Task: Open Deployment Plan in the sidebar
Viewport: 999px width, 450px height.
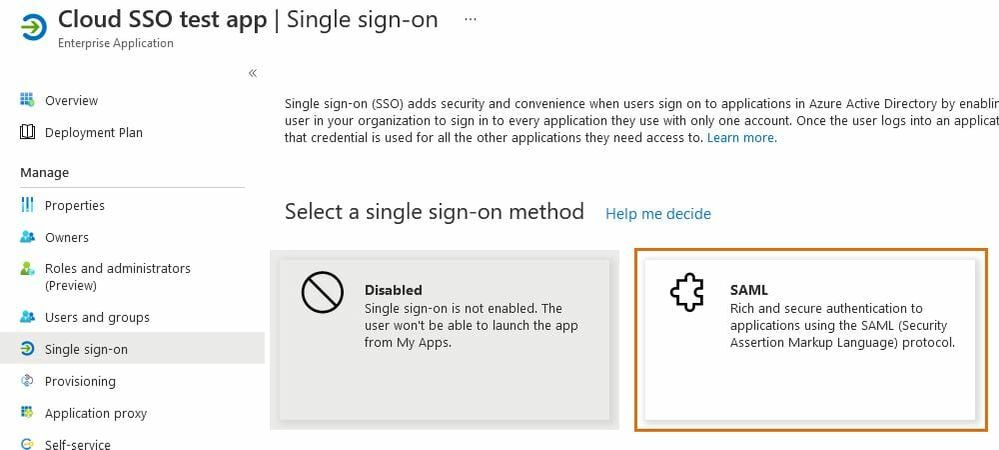Action: click(94, 132)
